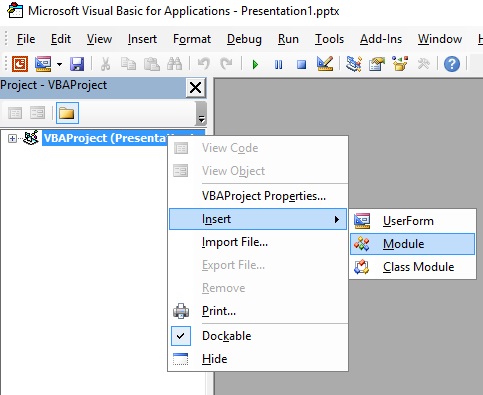Open Project Explorer toolbar icon

click(354, 63)
